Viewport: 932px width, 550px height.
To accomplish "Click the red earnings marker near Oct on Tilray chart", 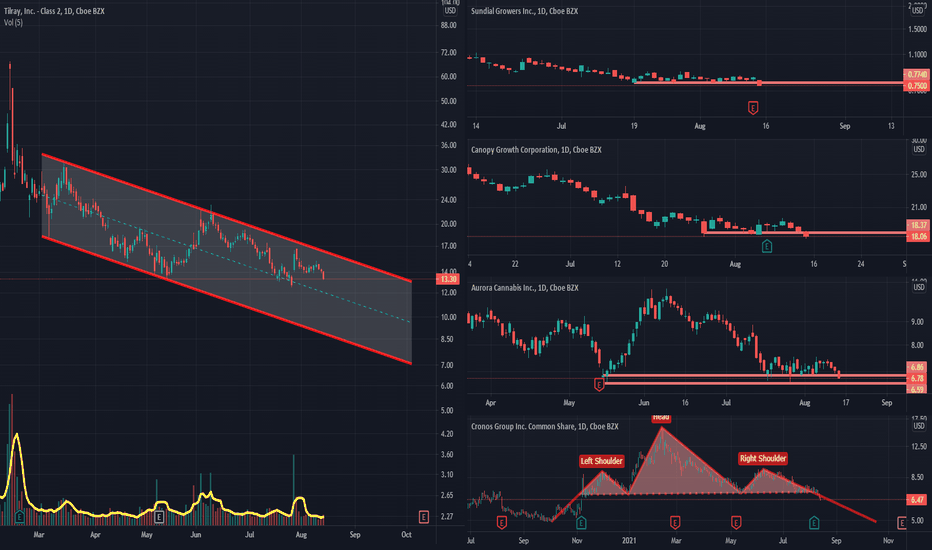I will [424, 517].
